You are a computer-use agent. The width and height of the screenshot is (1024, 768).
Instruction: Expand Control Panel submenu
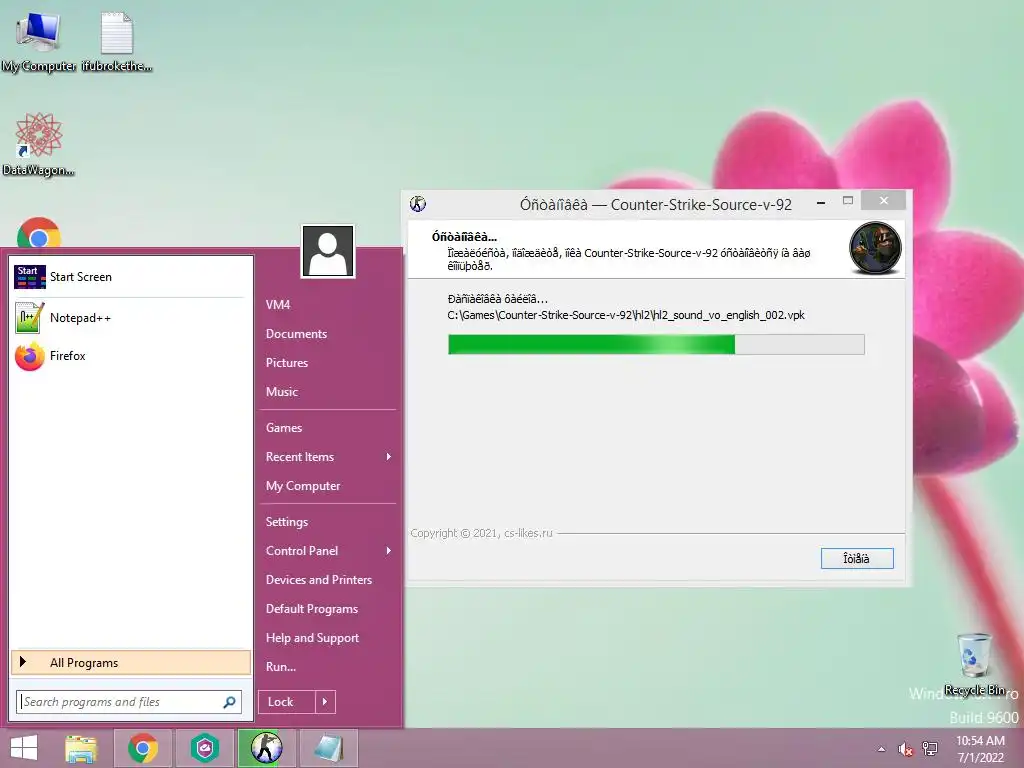click(328, 551)
